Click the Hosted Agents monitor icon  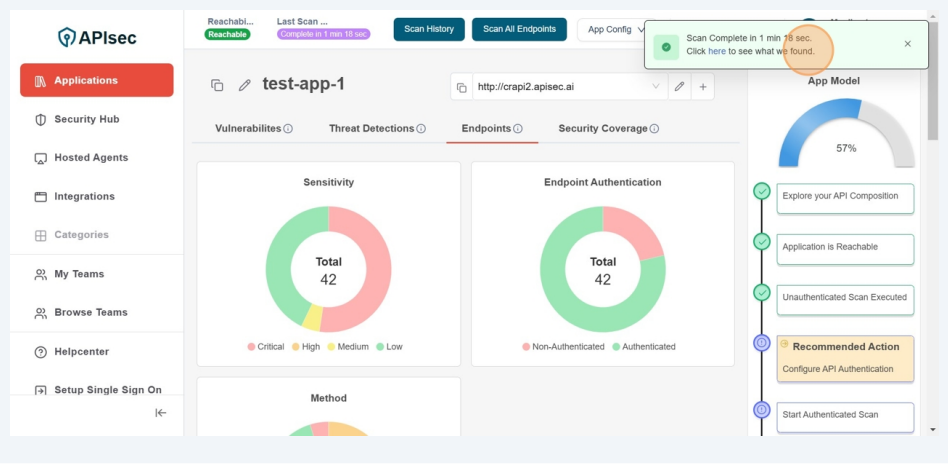(41, 158)
